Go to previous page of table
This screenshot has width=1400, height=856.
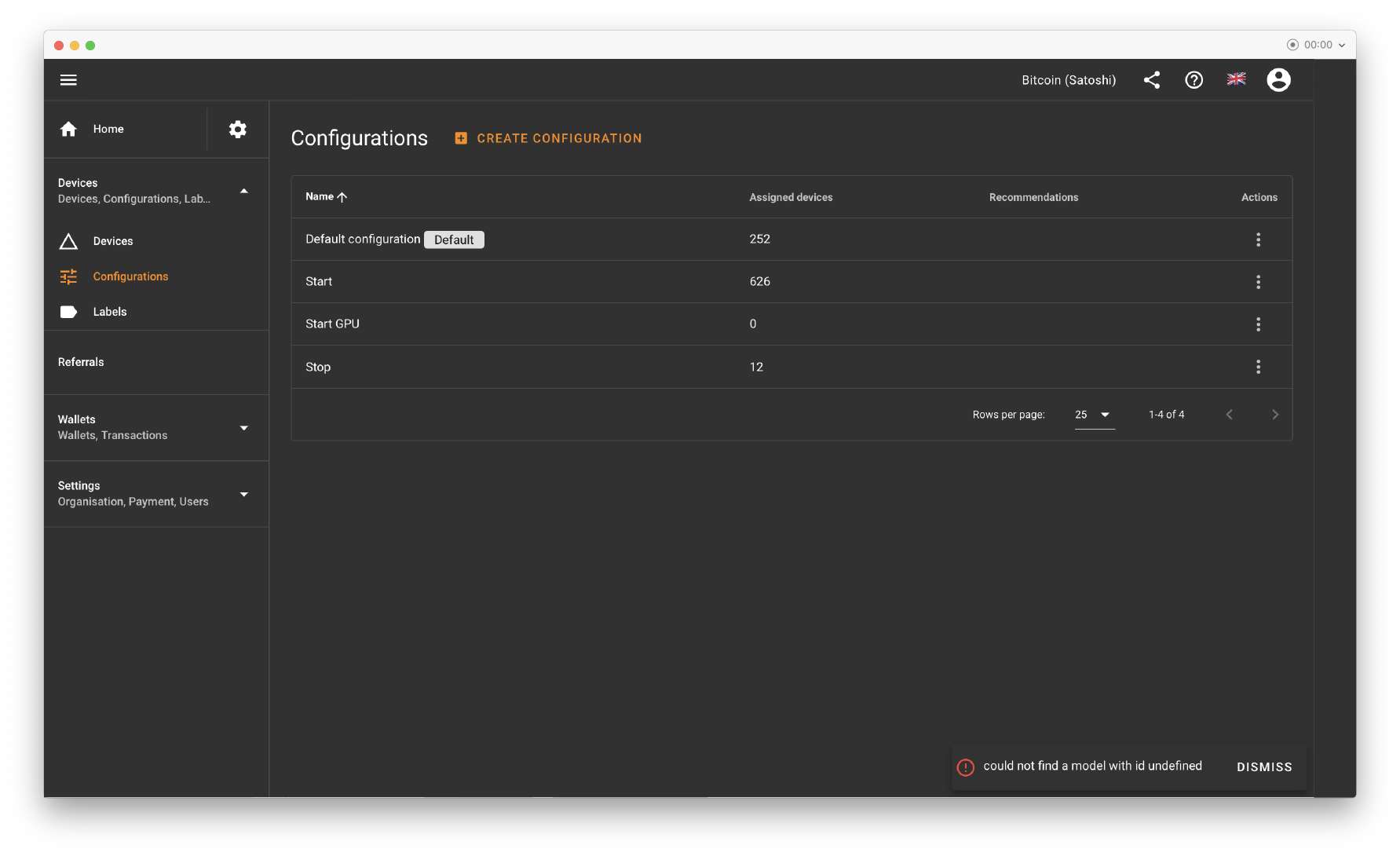[1230, 415]
